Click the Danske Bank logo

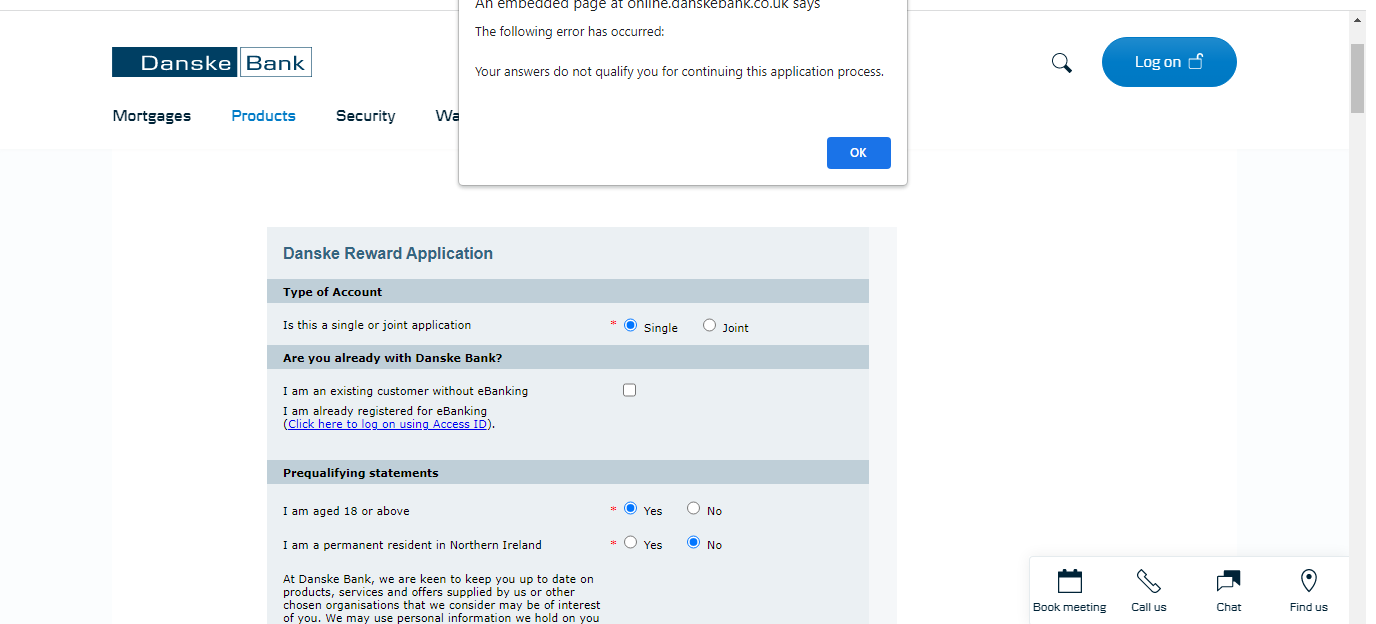[212, 62]
